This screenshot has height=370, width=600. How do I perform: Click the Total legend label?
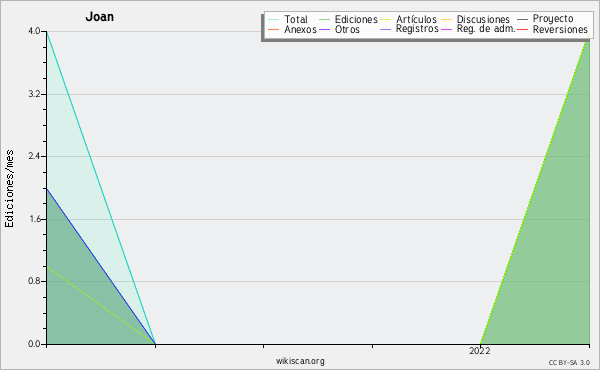pos(296,19)
